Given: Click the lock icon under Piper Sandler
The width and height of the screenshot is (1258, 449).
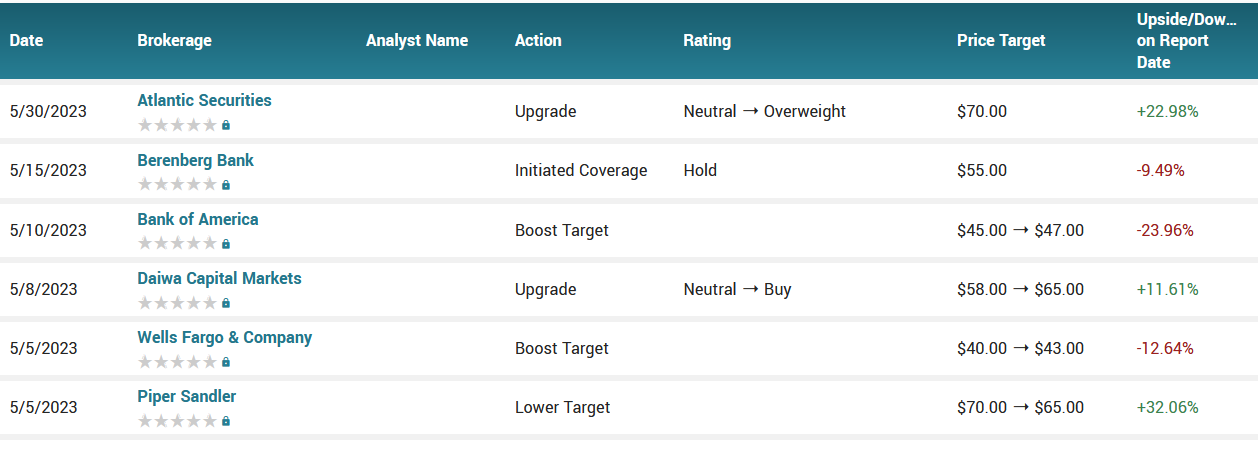Looking at the screenshot, I should (226, 421).
